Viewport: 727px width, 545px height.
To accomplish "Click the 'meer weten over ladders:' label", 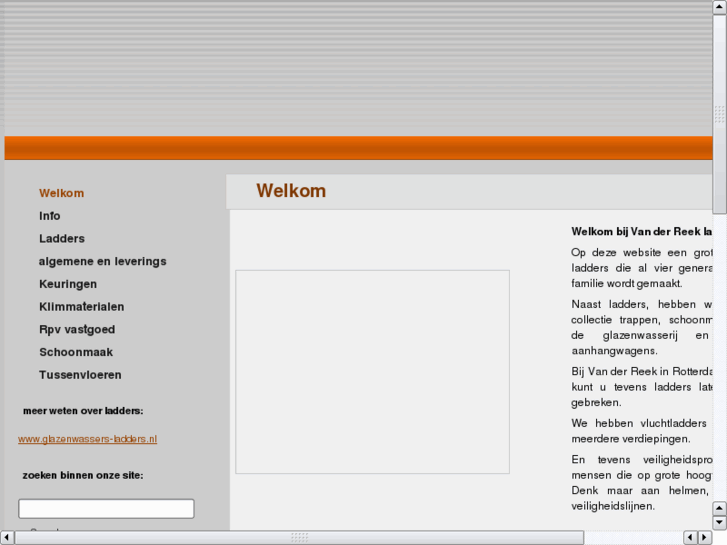I will tap(83, 411).
